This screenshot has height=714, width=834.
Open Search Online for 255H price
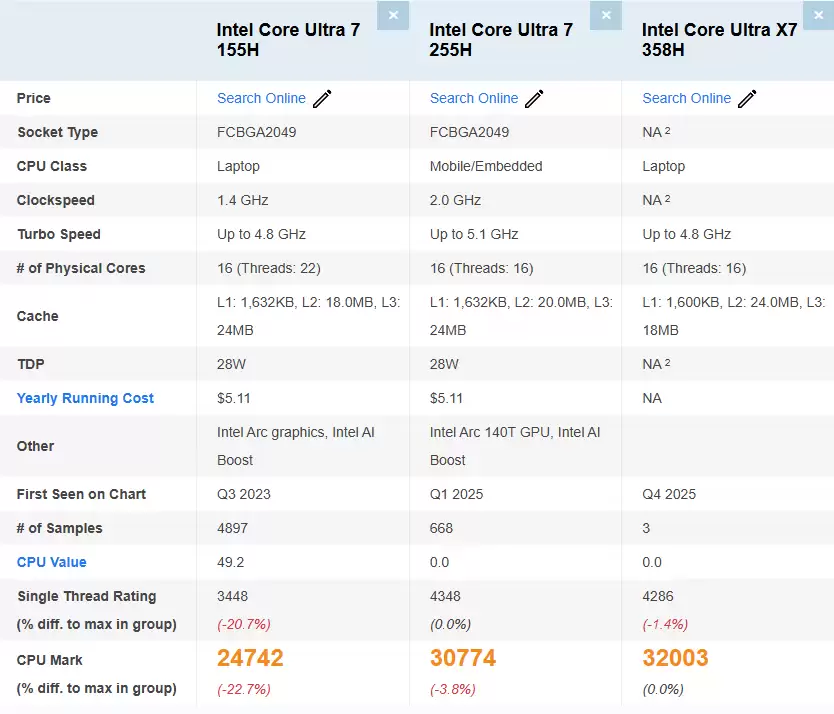pos(473,98)
